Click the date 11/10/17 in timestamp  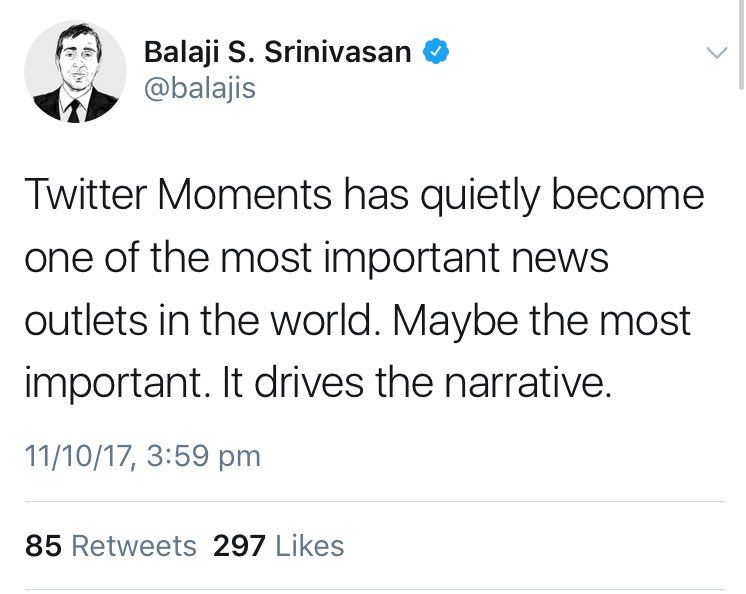point(79,456)
